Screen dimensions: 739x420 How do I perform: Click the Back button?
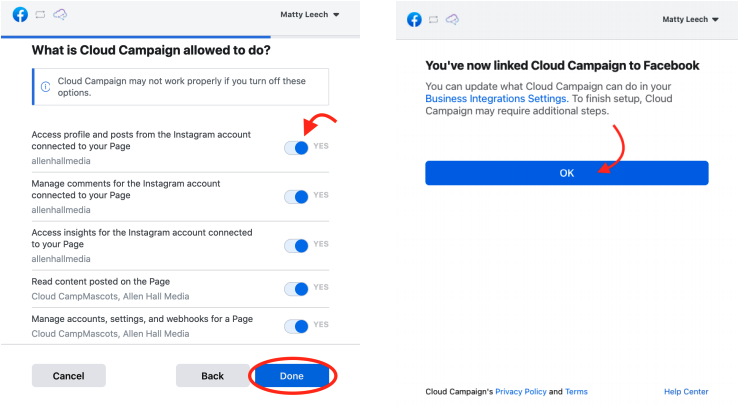[x=213, y=376]
